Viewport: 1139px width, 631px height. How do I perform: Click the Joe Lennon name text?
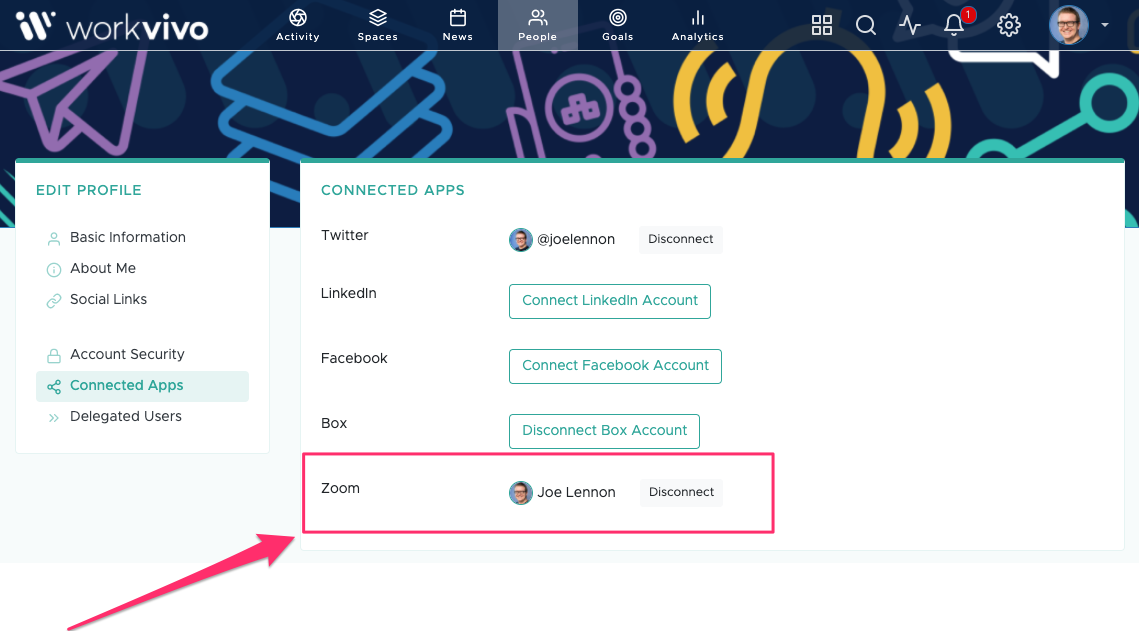[x=576, y=492]
